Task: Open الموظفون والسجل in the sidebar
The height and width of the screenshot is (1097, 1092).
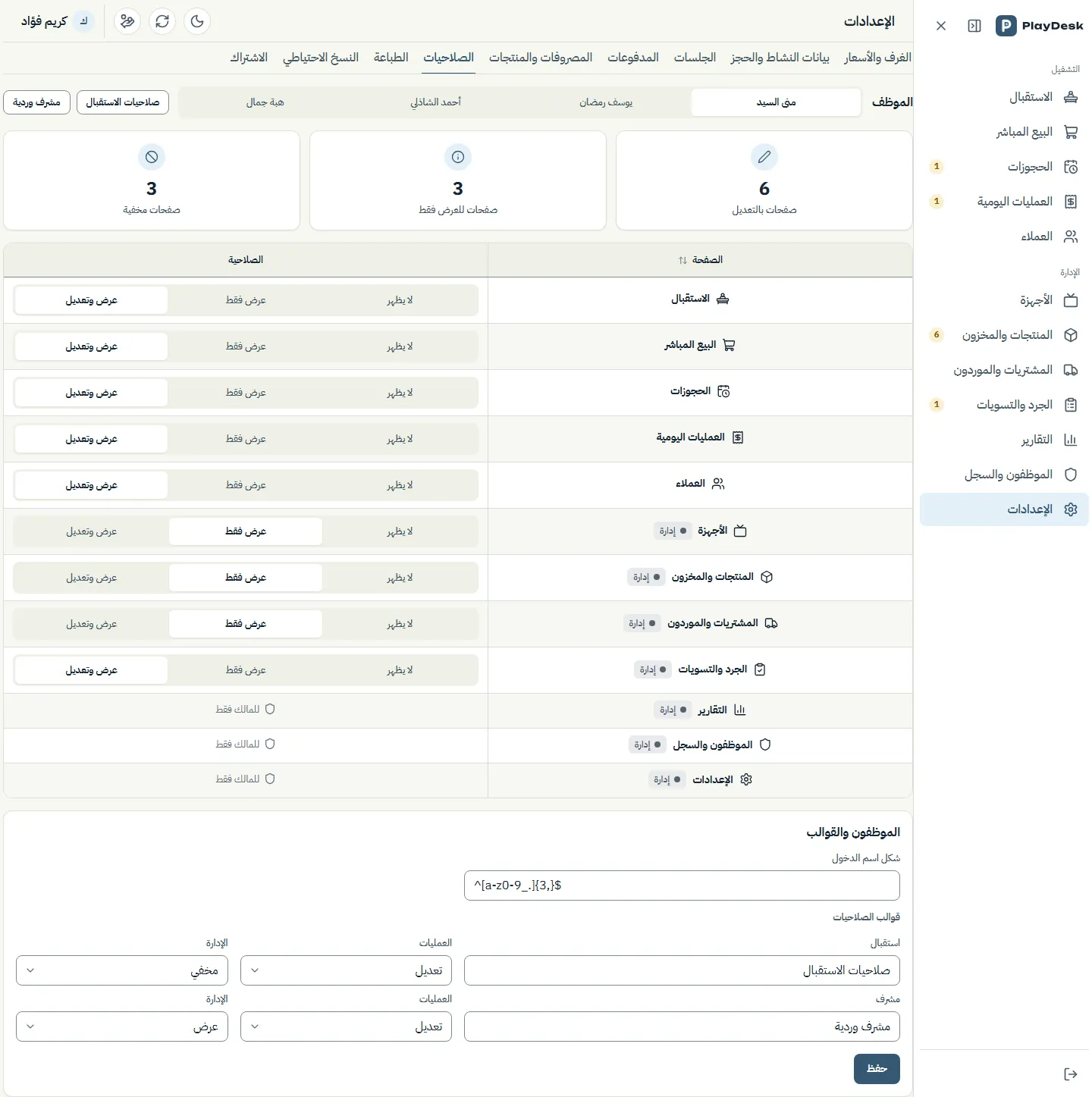Action: pyautogui.click(x=1004, y=475)
